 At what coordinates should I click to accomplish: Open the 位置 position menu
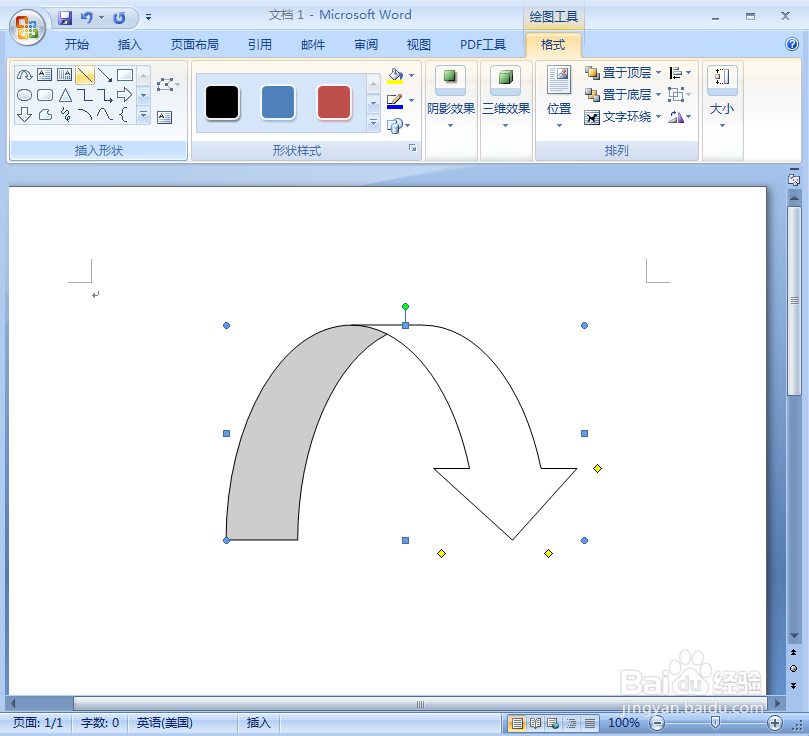click(559, 97)
